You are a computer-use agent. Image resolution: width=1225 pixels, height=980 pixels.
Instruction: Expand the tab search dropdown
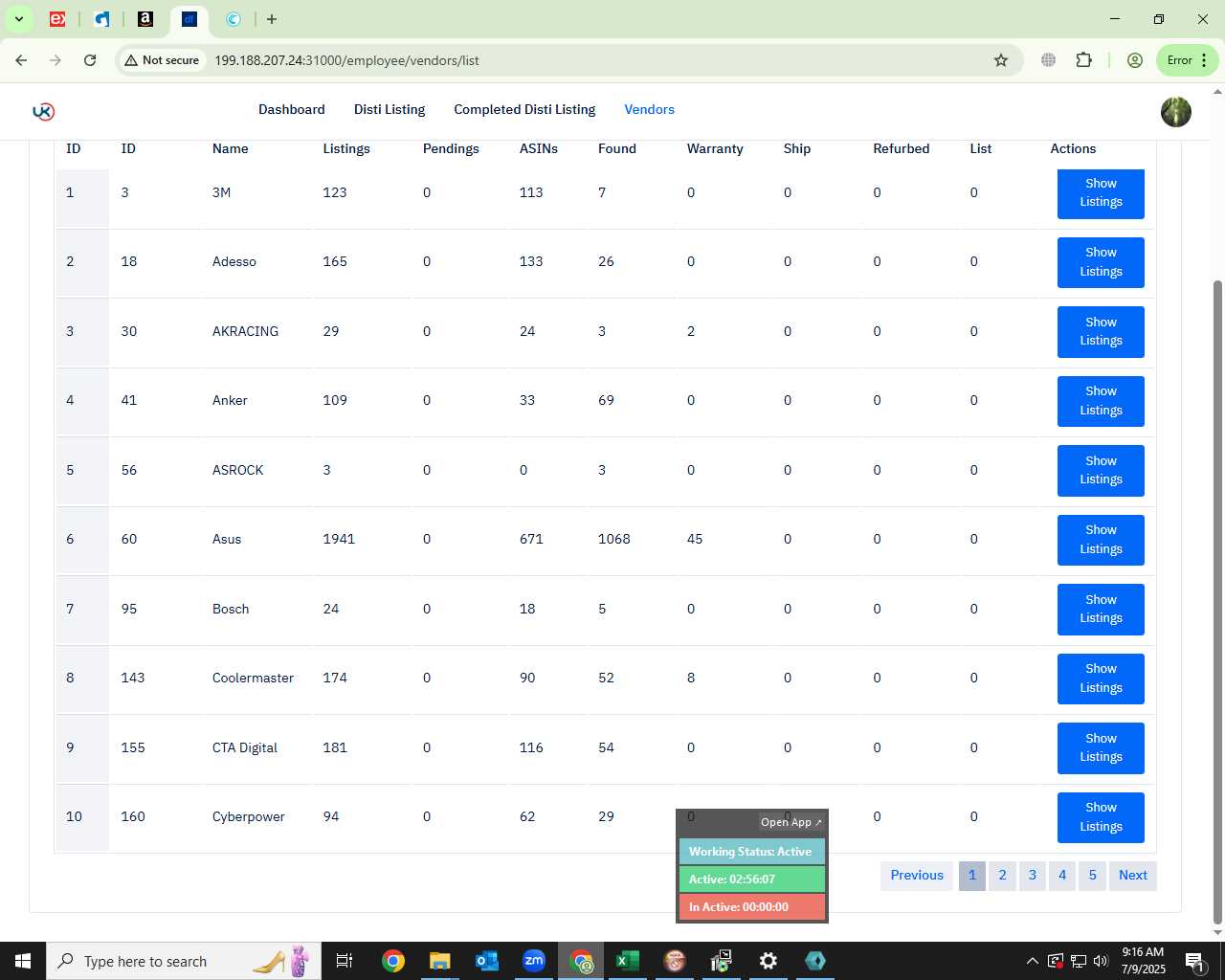[18, 19]
